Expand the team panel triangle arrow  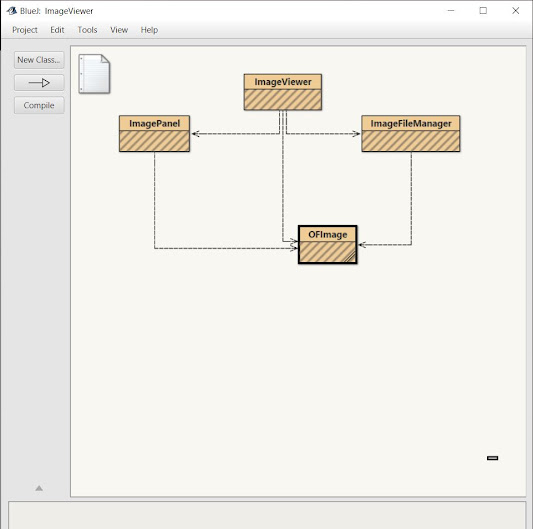[39, 488]
